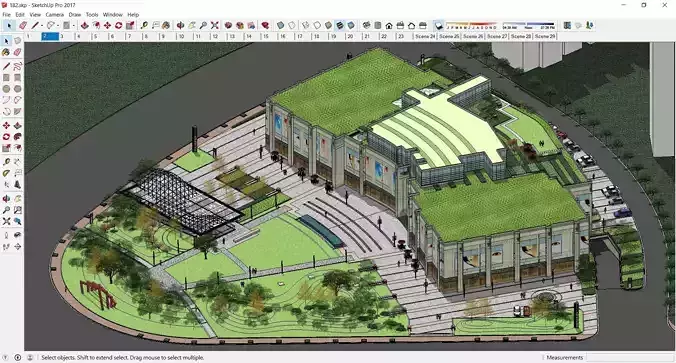Select the Rotate tool in top toolbar
Viewport: 676px width, 363px height.
pyautogui.click(x=119, y=26)
